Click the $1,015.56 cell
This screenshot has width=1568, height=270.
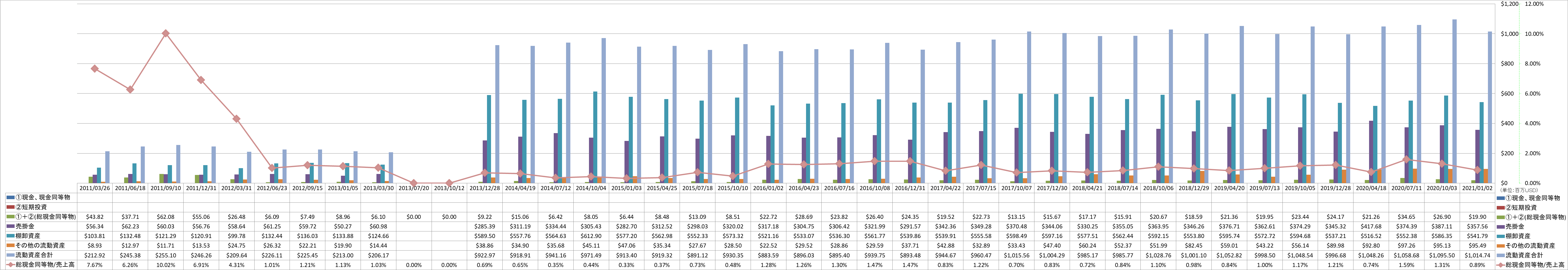pos(1017,255)
